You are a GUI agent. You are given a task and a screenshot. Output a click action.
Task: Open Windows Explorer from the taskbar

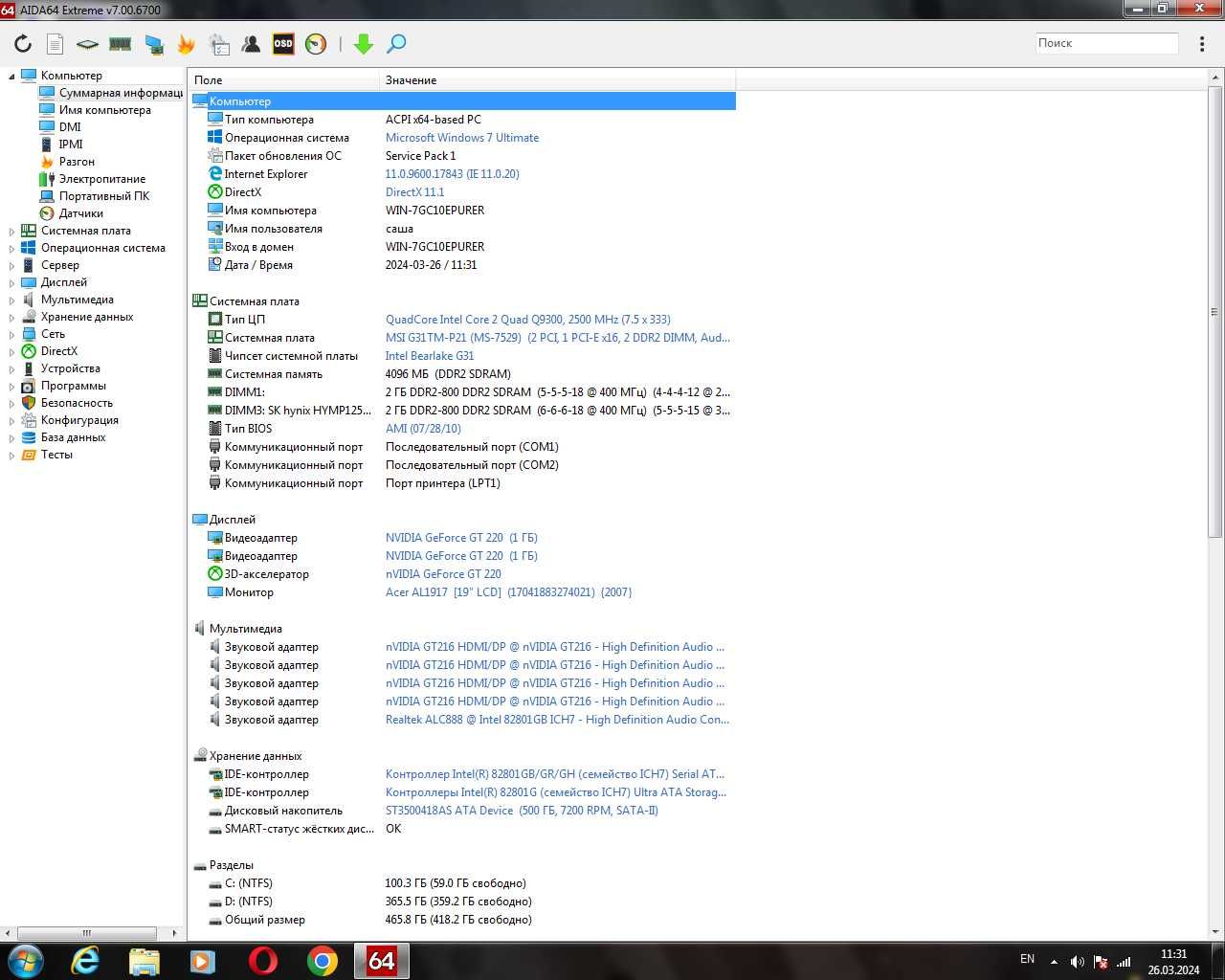click(145, 961)
